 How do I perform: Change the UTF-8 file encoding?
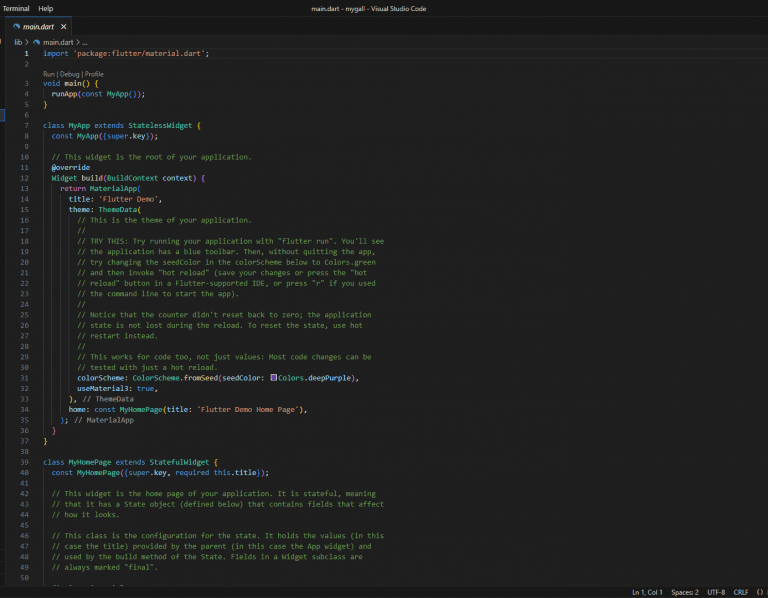click(716, 592)
